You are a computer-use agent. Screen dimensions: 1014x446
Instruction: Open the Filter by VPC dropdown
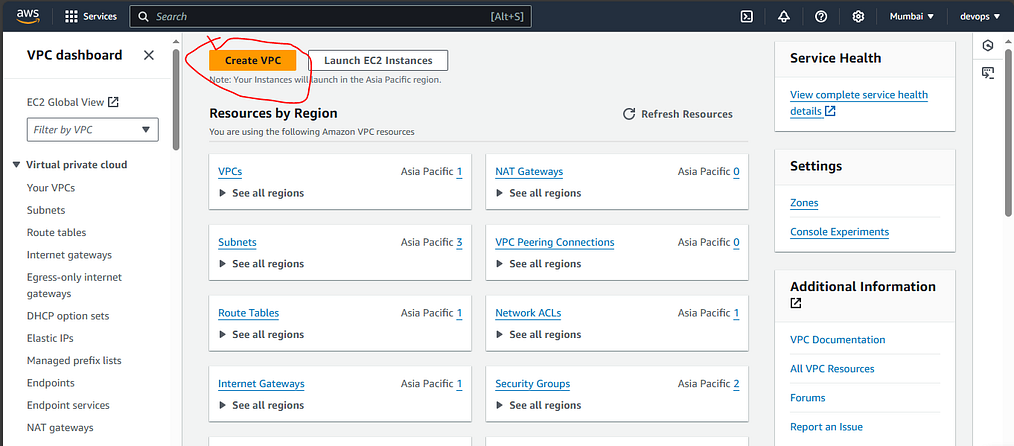(92, 129)
